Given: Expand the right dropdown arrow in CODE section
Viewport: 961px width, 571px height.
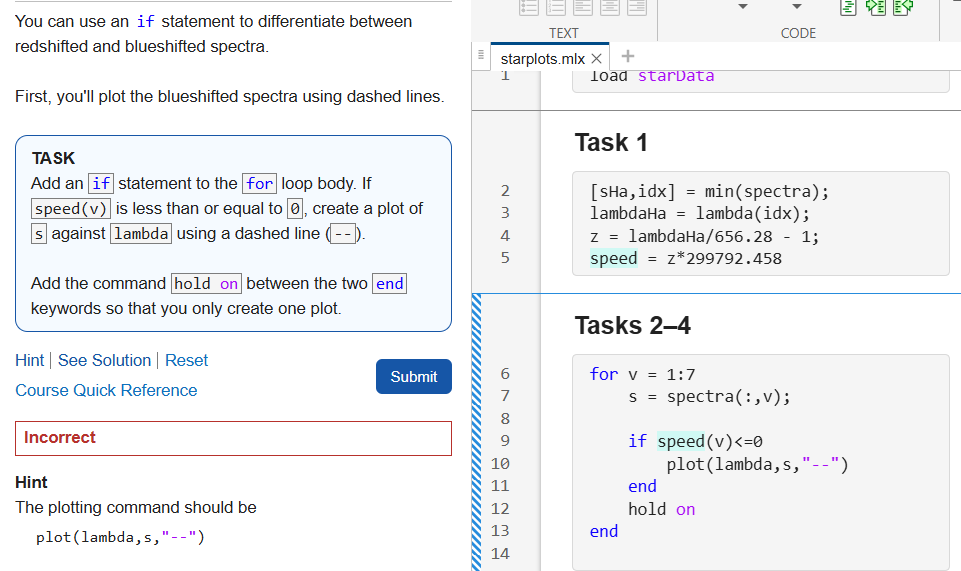Looking at the screenshot, I should click(x=797, y=7).
